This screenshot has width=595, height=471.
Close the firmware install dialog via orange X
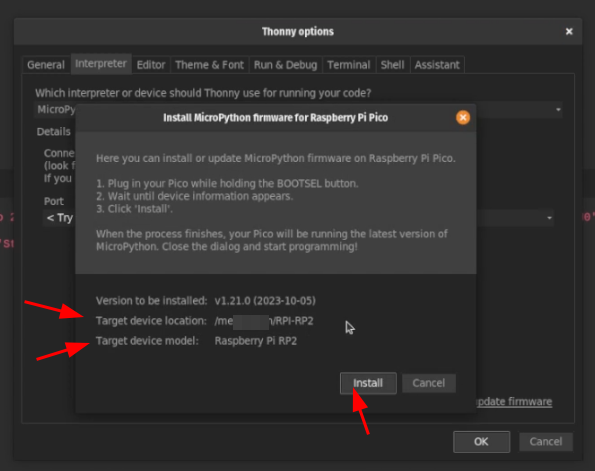click(x=463, y=118)
